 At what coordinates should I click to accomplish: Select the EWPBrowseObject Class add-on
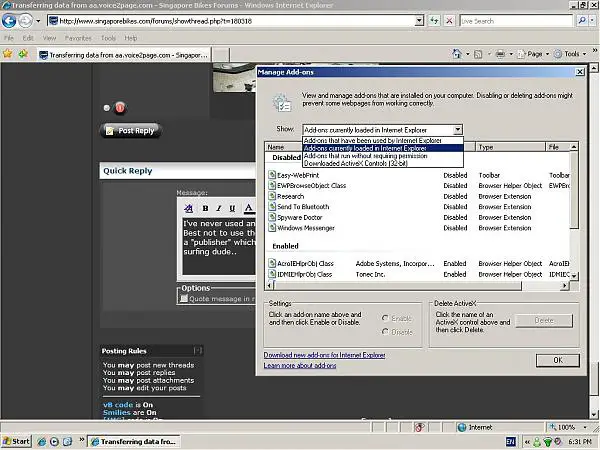click(x=419, y=186)
